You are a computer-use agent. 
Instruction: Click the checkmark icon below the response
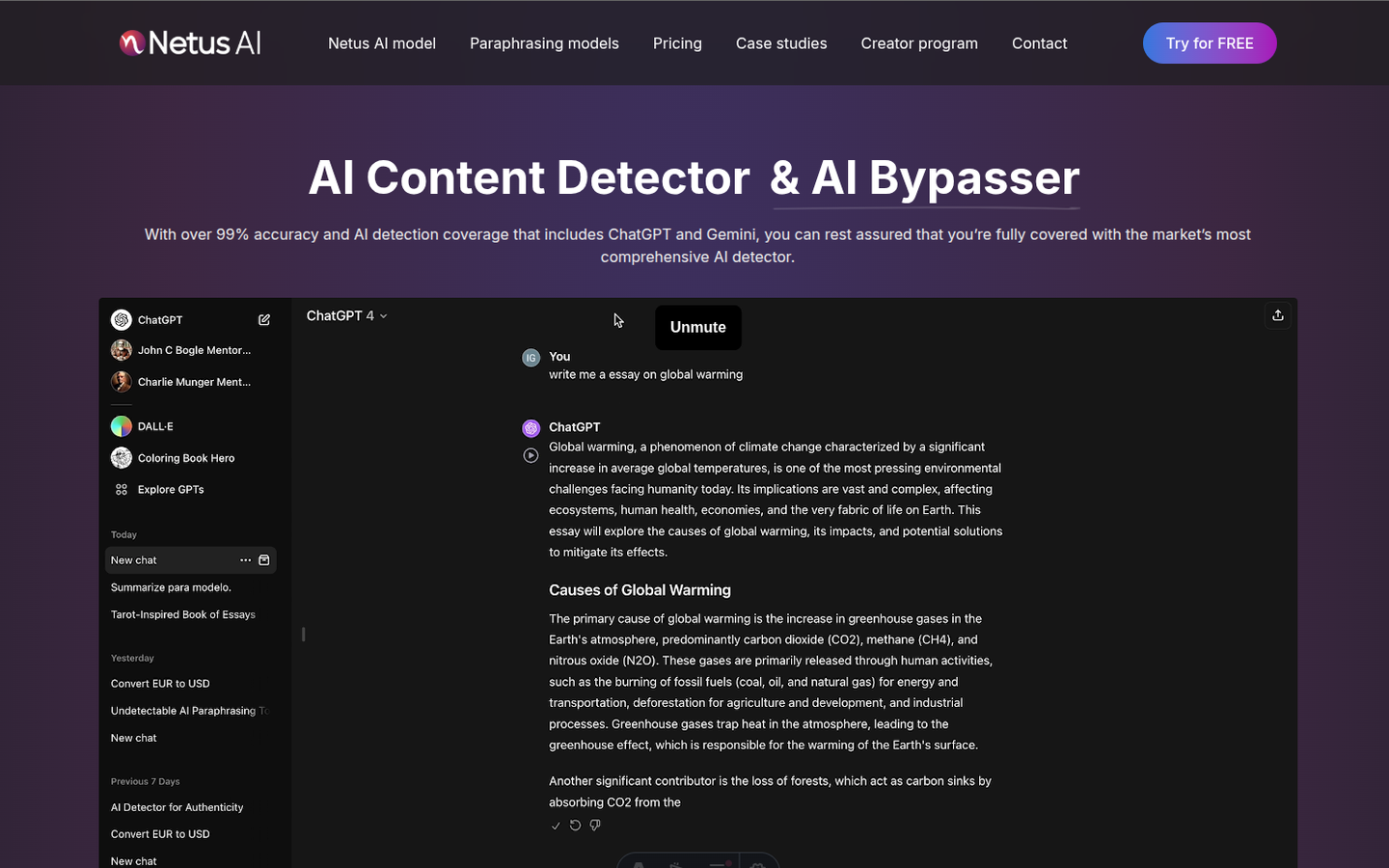coord(556,826)
